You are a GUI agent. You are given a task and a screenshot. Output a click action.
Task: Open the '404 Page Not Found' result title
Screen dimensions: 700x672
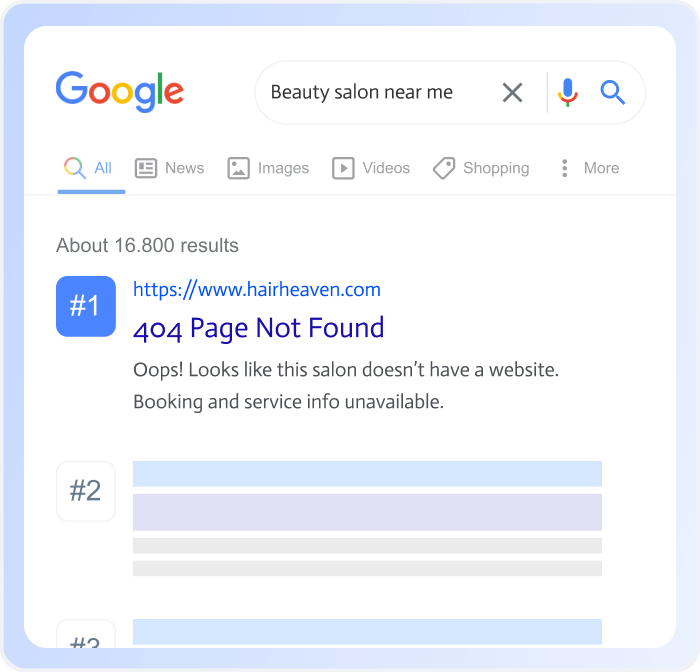click(x=258, y=328)
